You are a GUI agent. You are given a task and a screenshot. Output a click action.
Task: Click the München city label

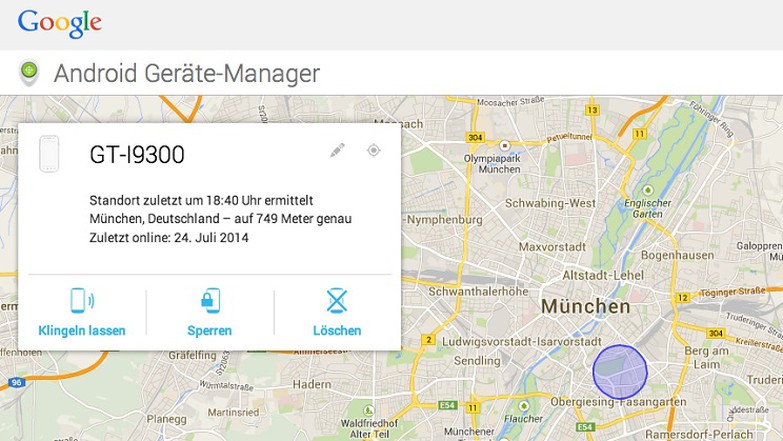pyautogui.click(x=586, y=306)
